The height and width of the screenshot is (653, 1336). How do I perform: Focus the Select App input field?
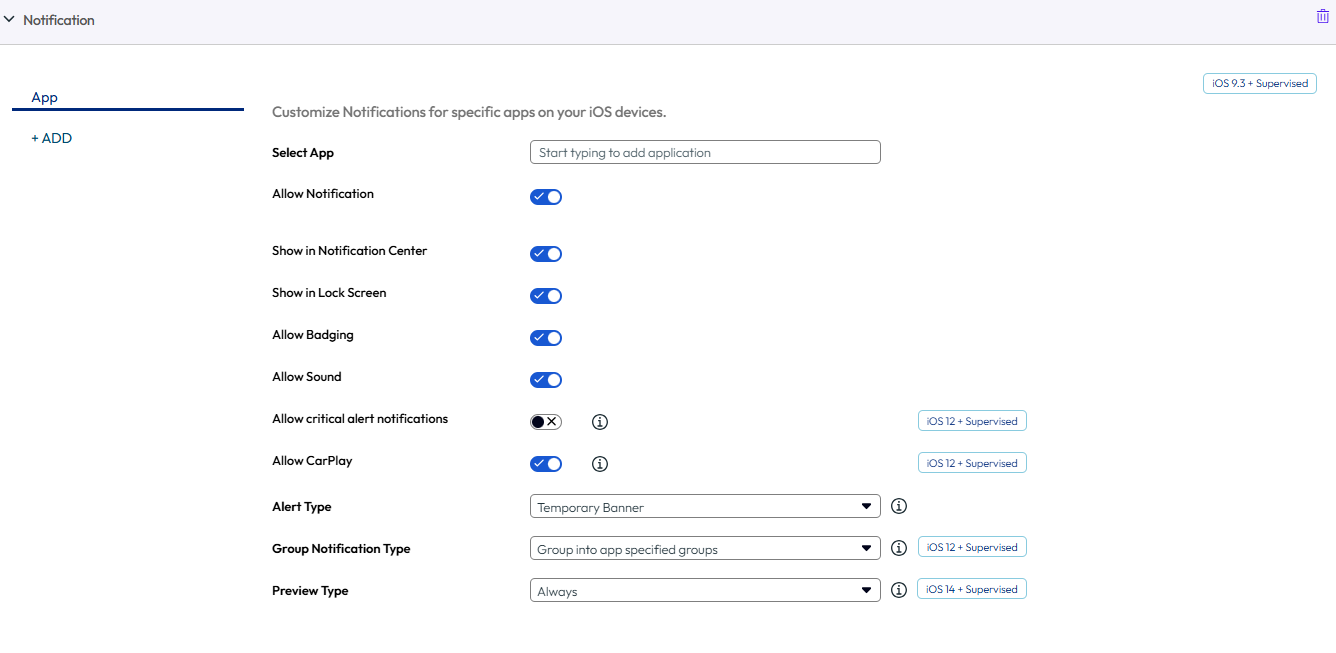[705, 152]
